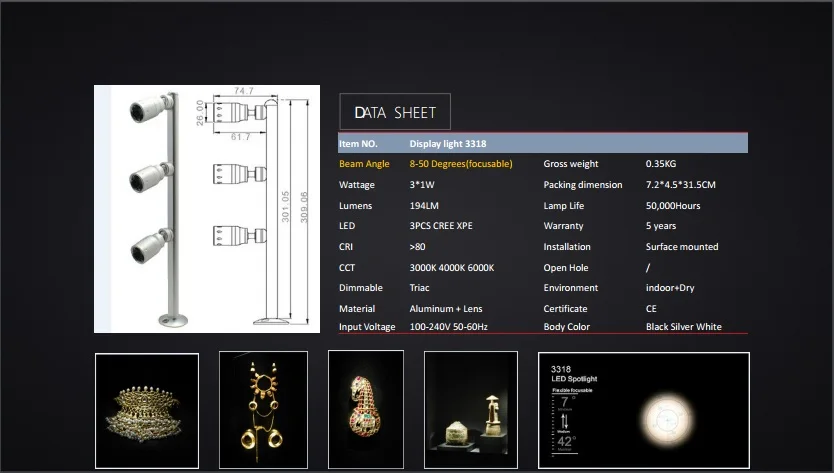This screenshot has height=473, width=834.
Task: Select '100-240V 50-60Hz' voltage value
Action: click(x=448, y=327)
